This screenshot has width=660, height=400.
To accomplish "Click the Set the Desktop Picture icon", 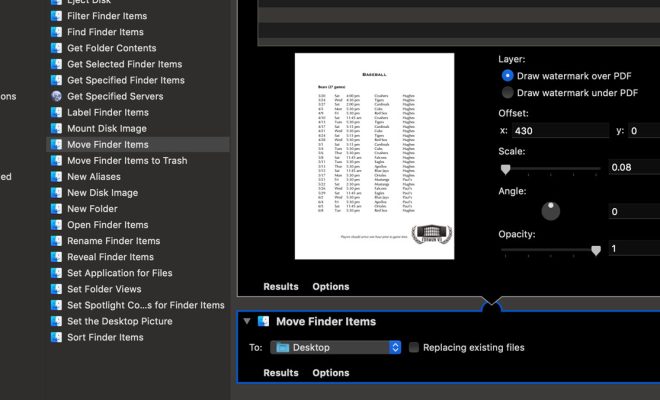I will click(x=56, y=321).
